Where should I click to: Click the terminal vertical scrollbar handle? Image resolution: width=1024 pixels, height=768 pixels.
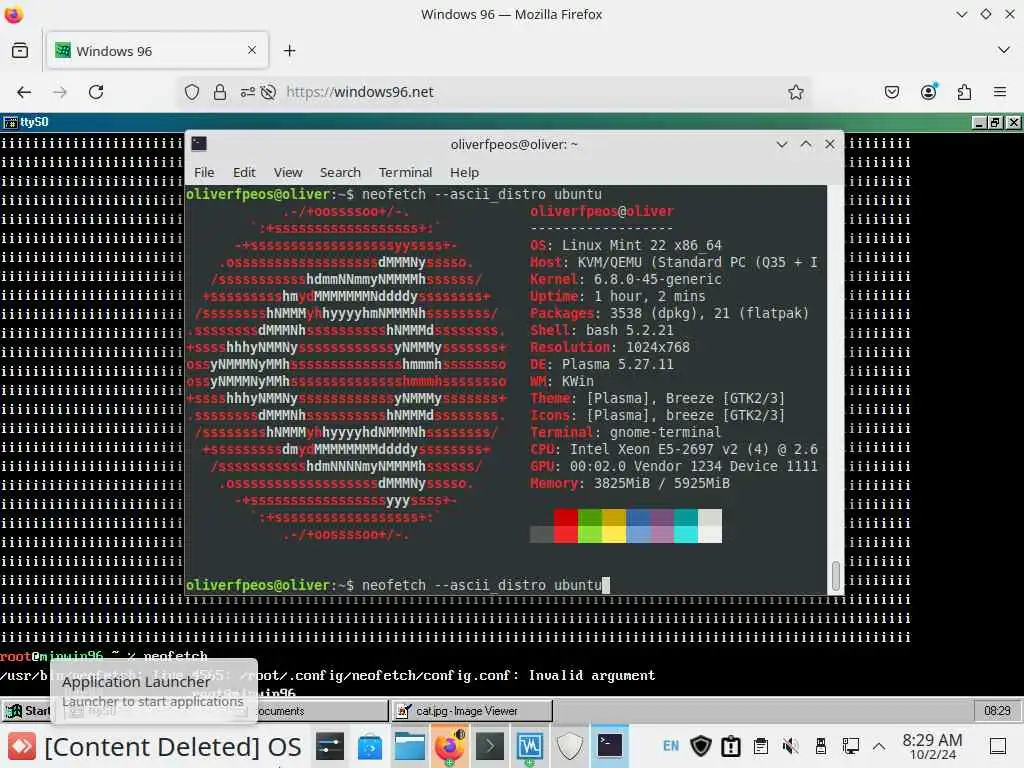835,575
